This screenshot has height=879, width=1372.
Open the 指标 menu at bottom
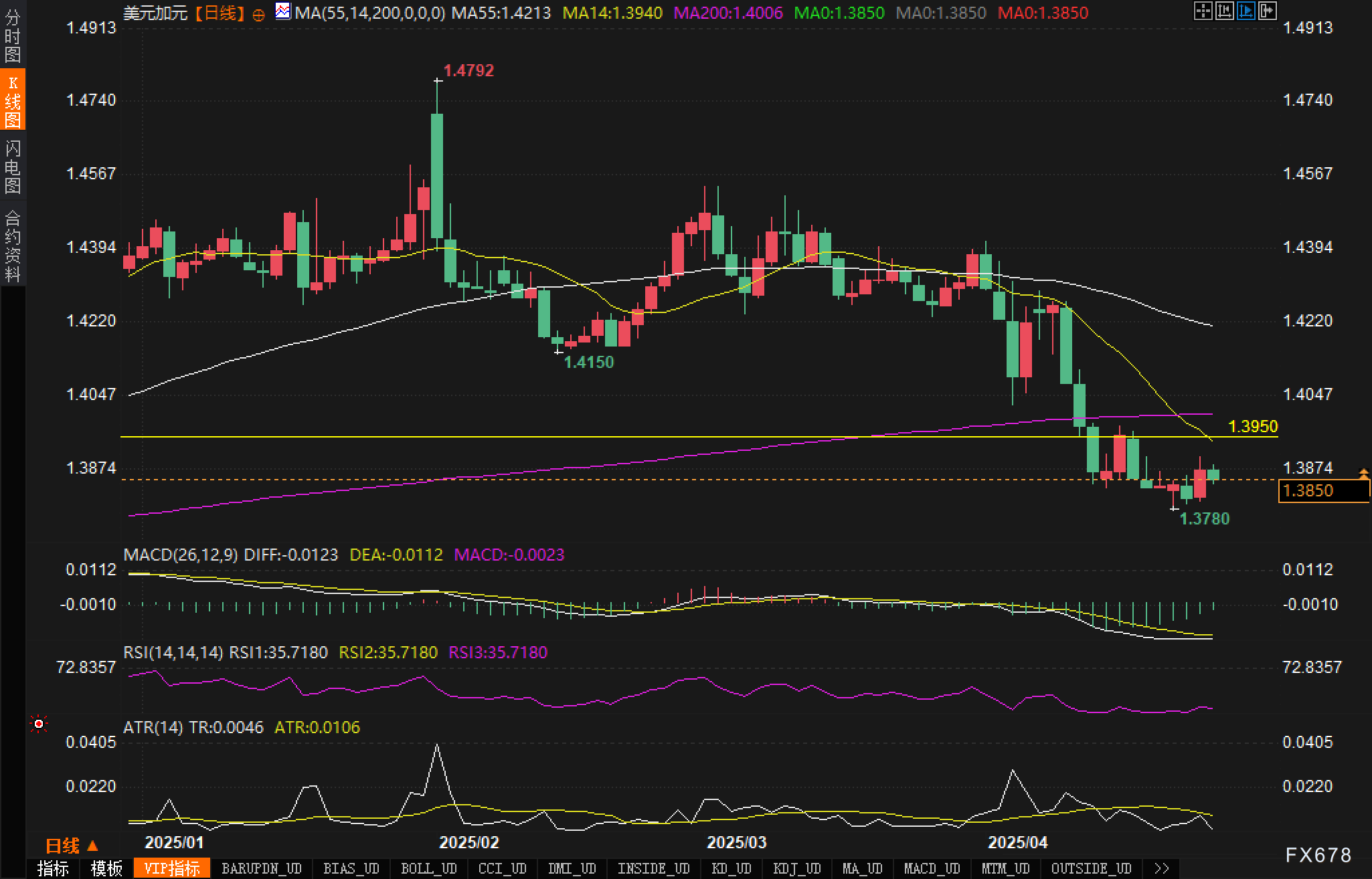click(x=53, y=868)
